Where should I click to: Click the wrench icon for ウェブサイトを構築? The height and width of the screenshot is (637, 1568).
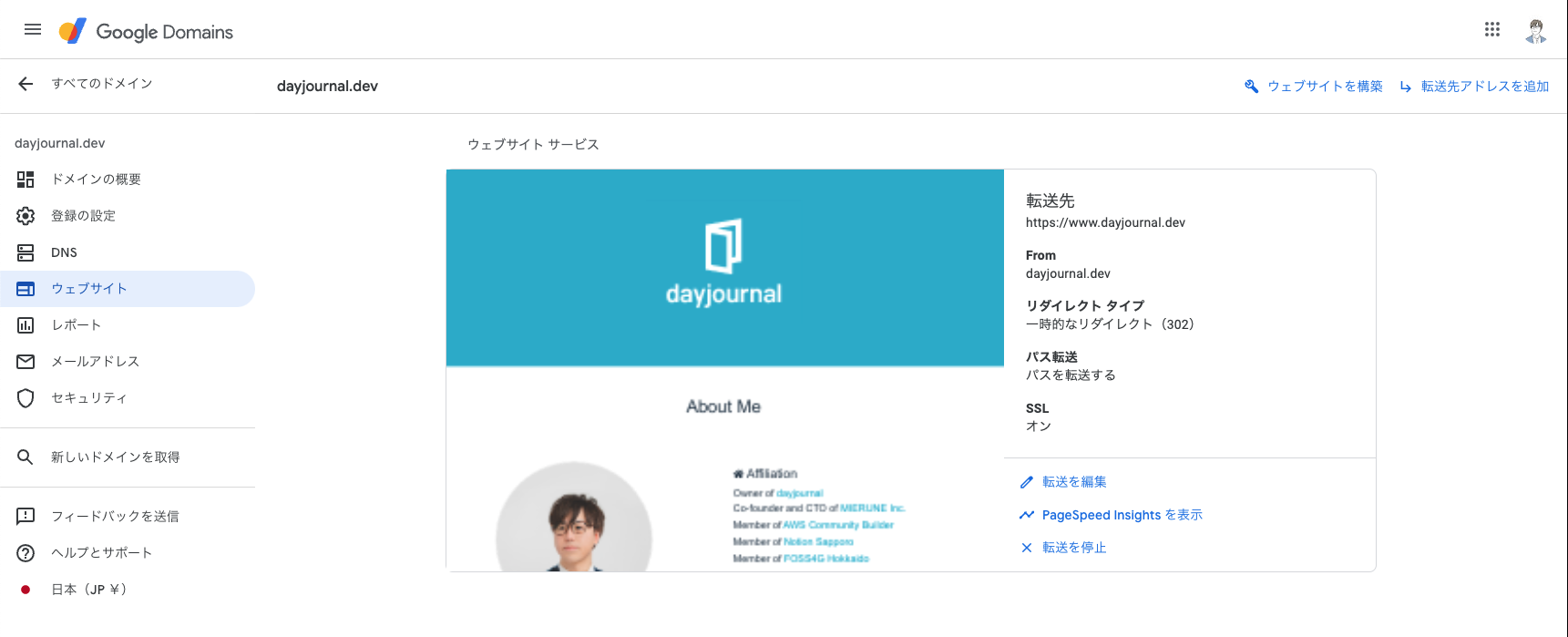point(1252,87)
